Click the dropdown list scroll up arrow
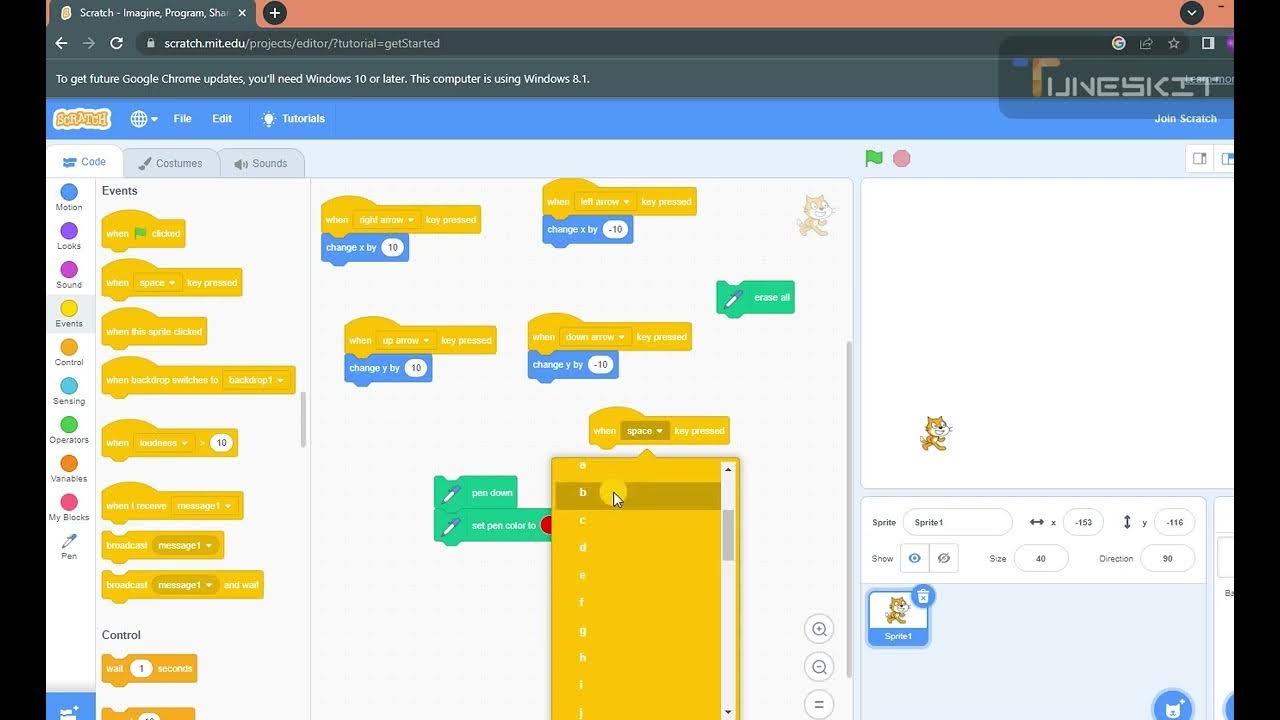The width and height of the screenshot is (1280, 720). coord(728,469)
